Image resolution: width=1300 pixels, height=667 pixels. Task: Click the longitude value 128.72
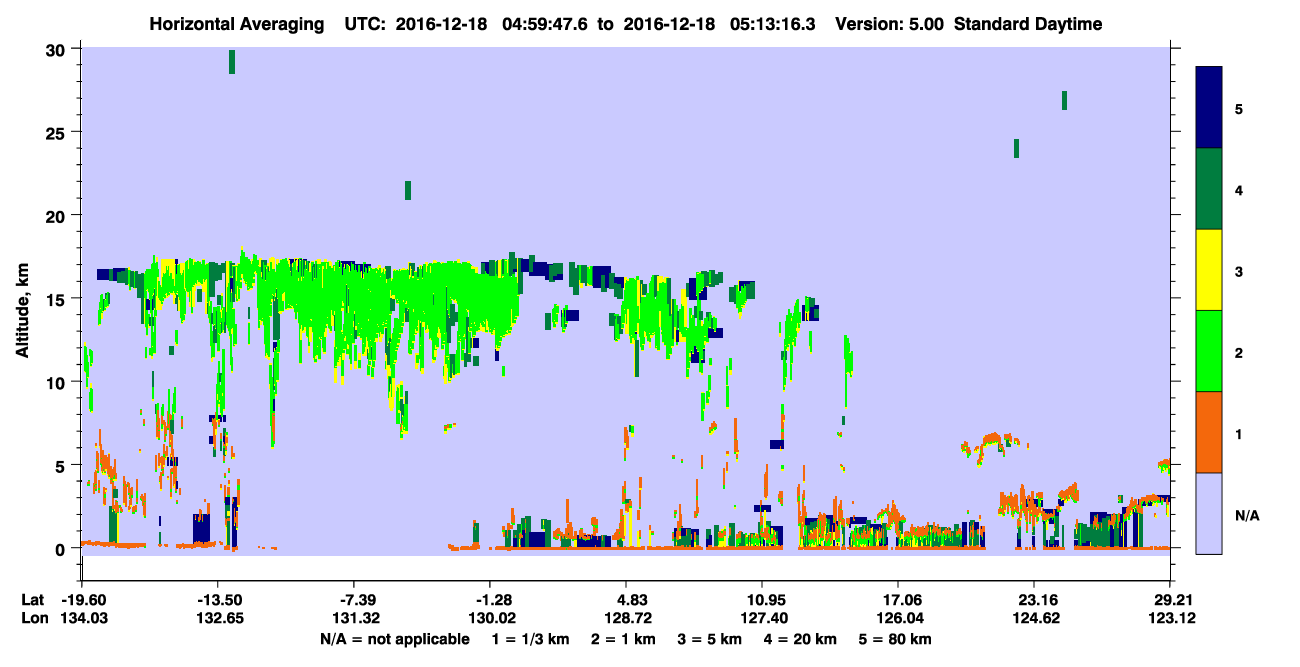(626, 618)
